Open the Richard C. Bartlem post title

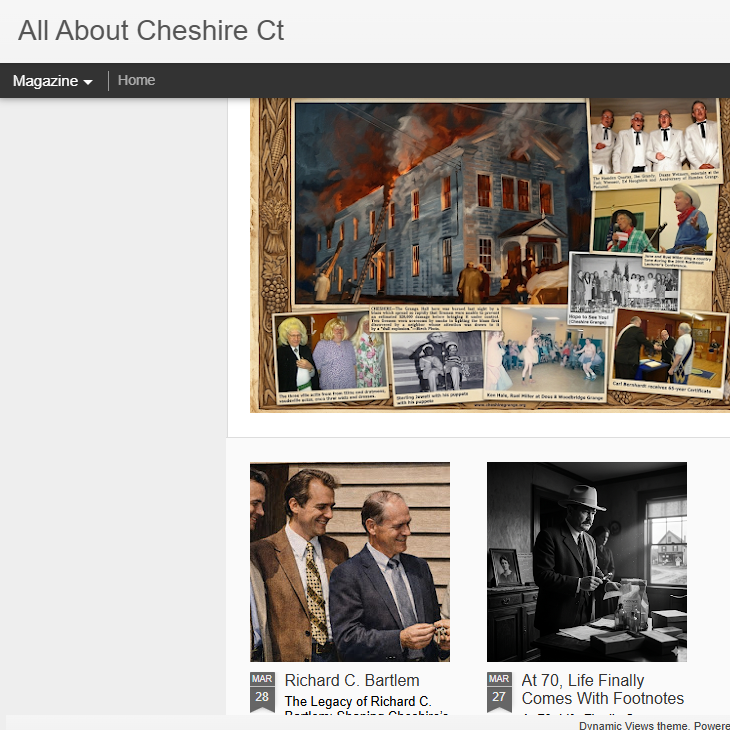click(352, 680)
